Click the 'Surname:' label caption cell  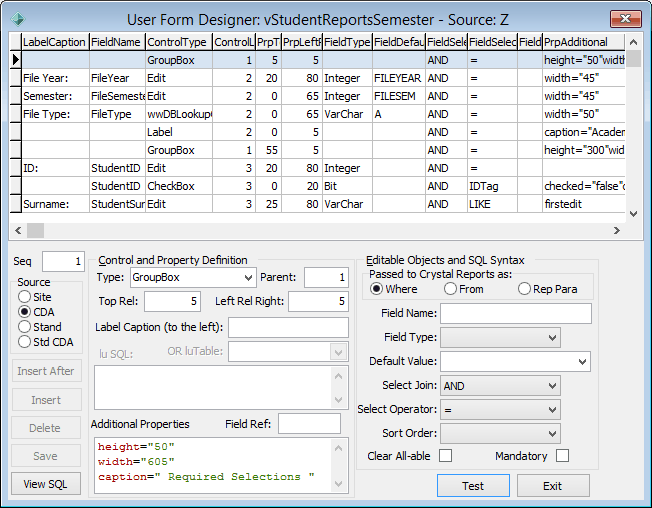(55, 204)
